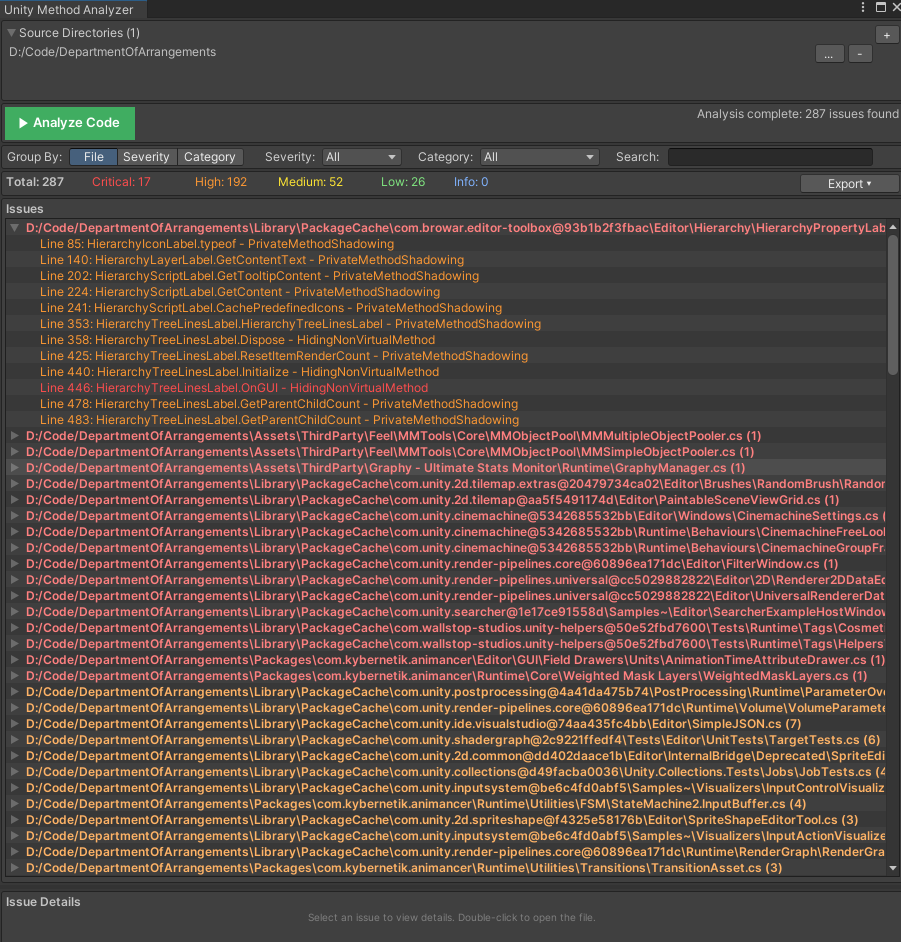The height and width of the screenshot is (942, 901).
Task: Expand the GraphyManager.cs issues entry
Action: click(x=12, y=468)
